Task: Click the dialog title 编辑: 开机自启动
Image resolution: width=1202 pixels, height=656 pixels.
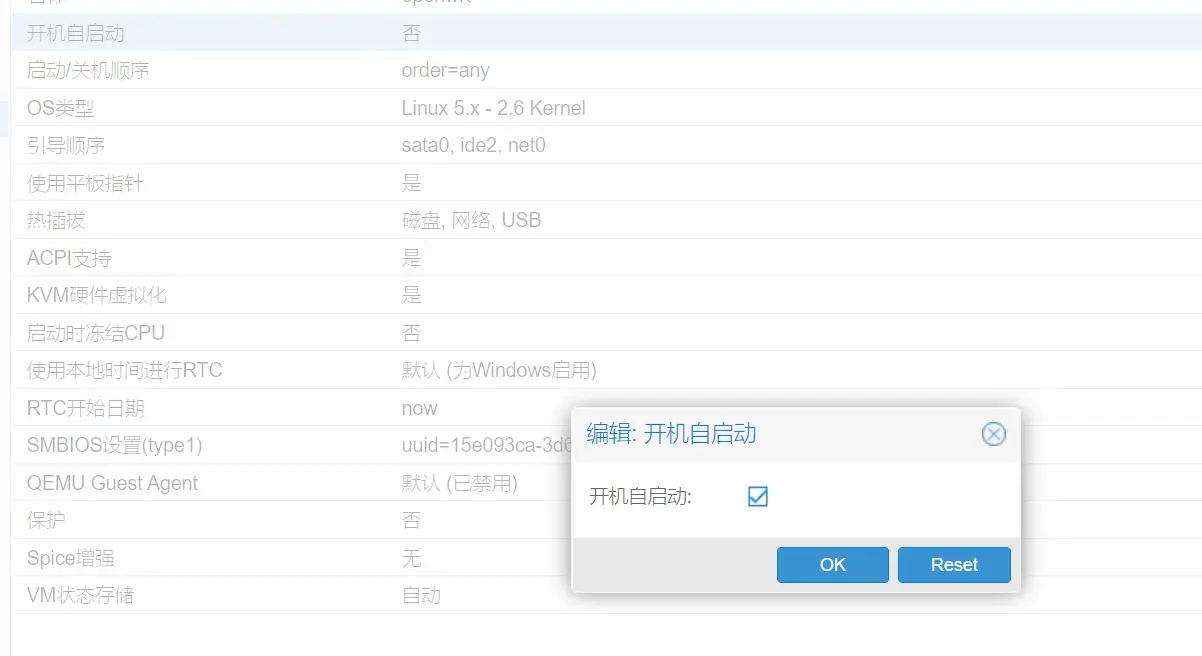Action: click(x=671, y=433)
